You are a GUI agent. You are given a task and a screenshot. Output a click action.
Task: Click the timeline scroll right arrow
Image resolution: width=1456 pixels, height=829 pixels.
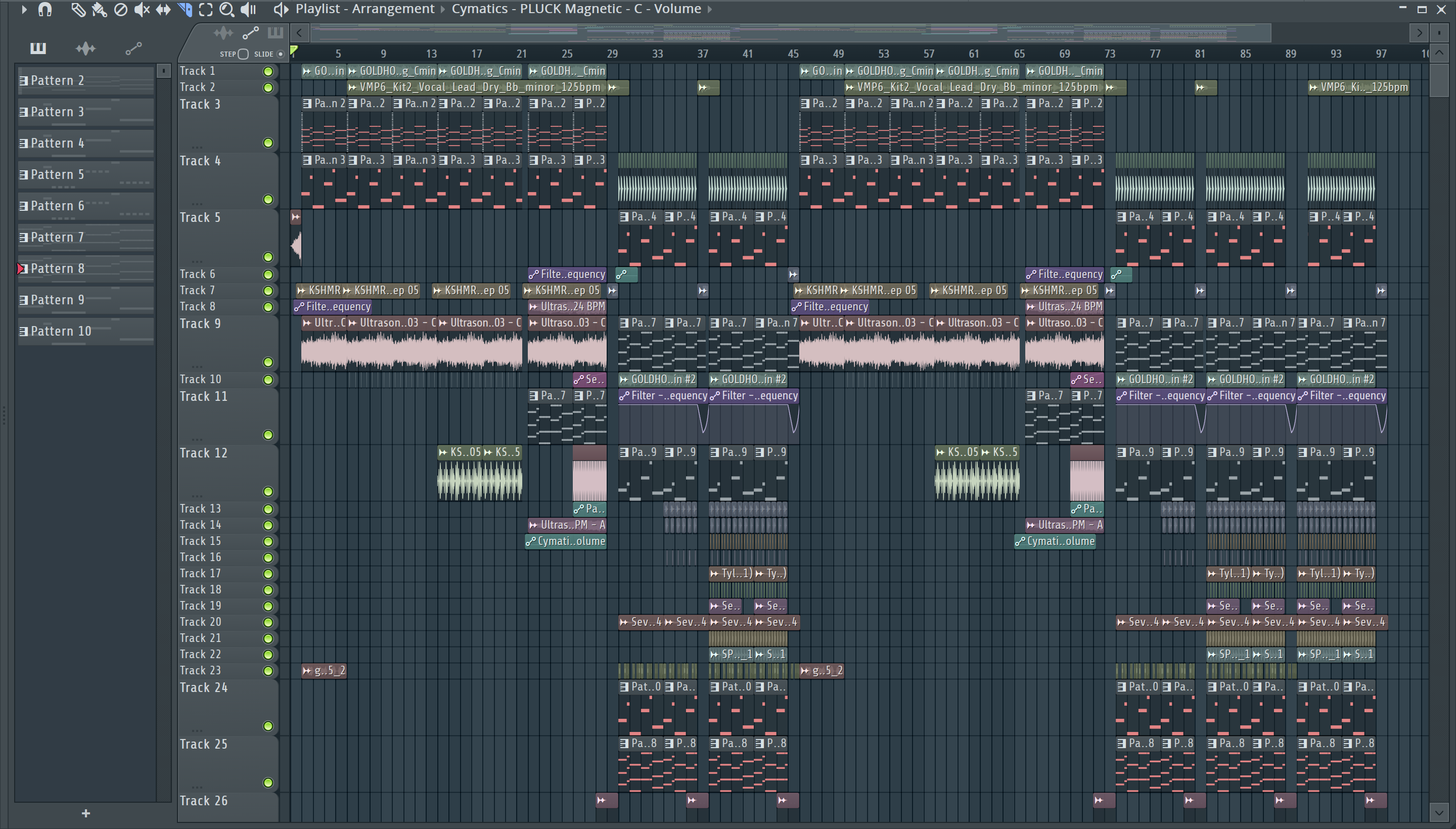click(x=1419, y=33)
